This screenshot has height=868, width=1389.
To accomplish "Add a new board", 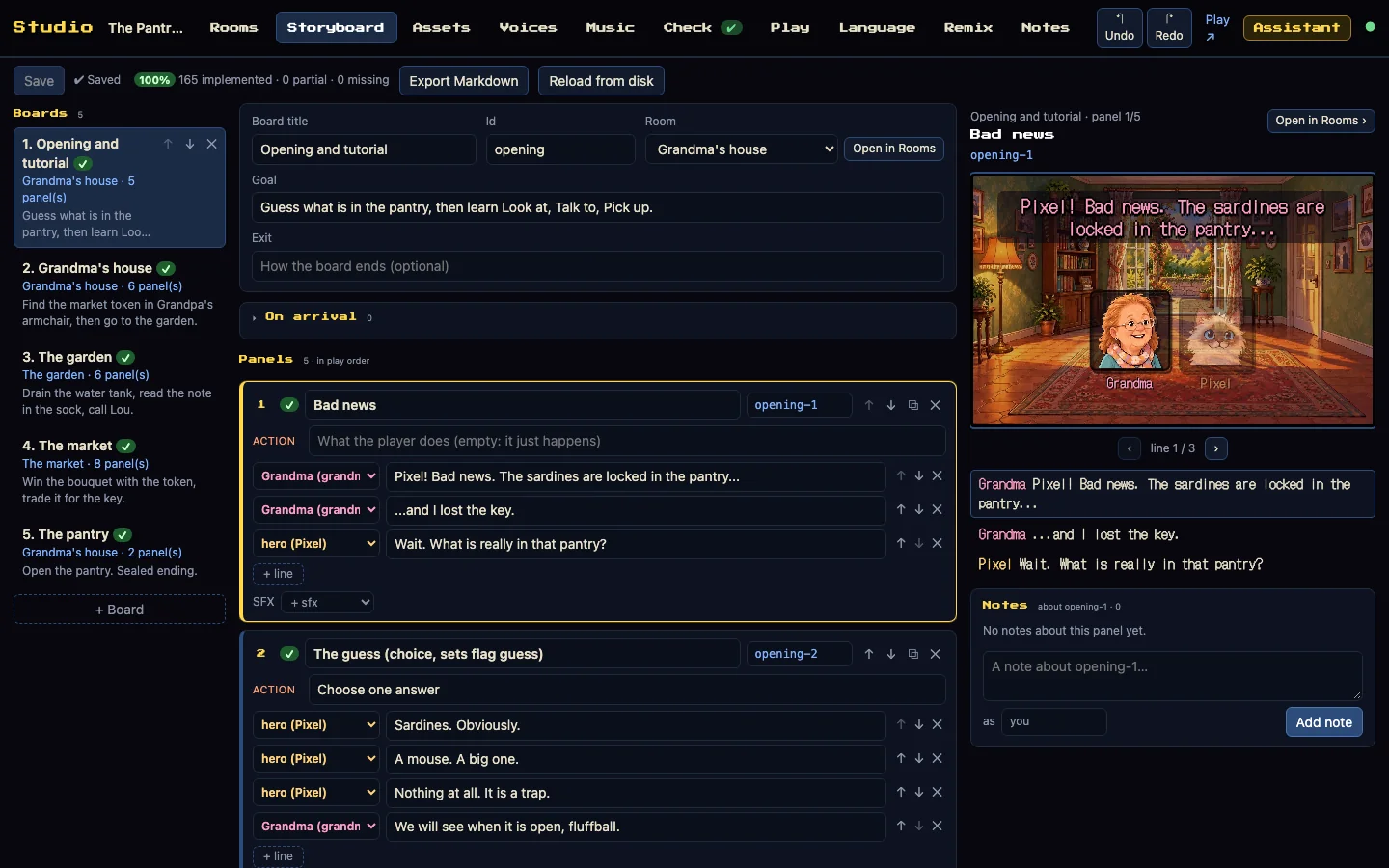I will pos(120,610).
